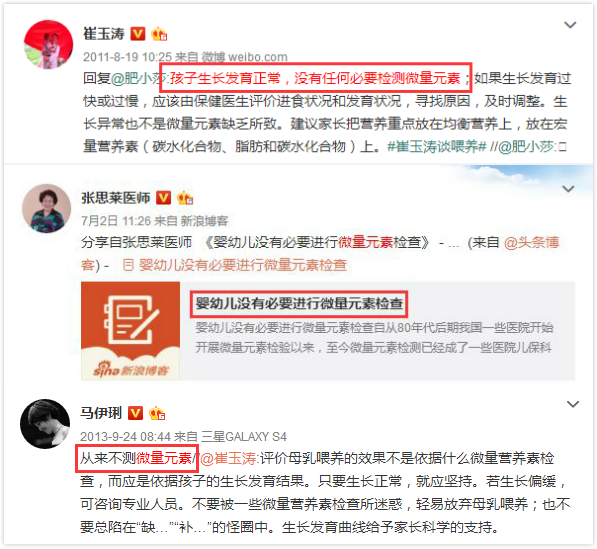This screenshot has width=597, height=549.
Task: Click the crown membership icon beside 崔玉涛
Action: point(159,34)
